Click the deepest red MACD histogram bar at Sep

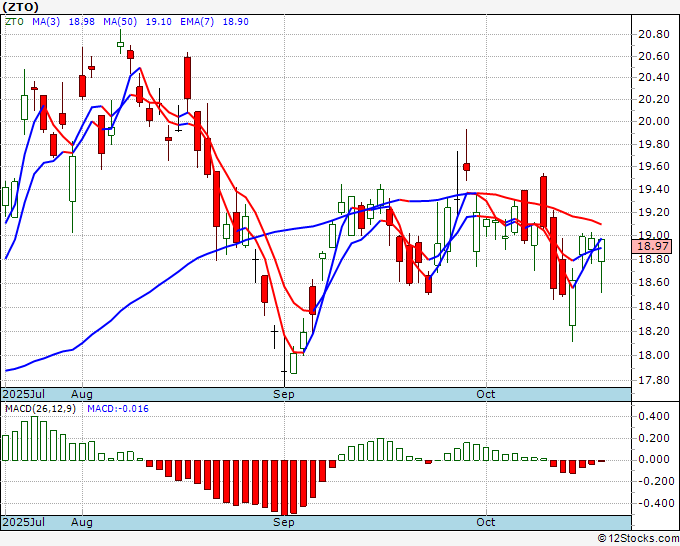[284, 487]
